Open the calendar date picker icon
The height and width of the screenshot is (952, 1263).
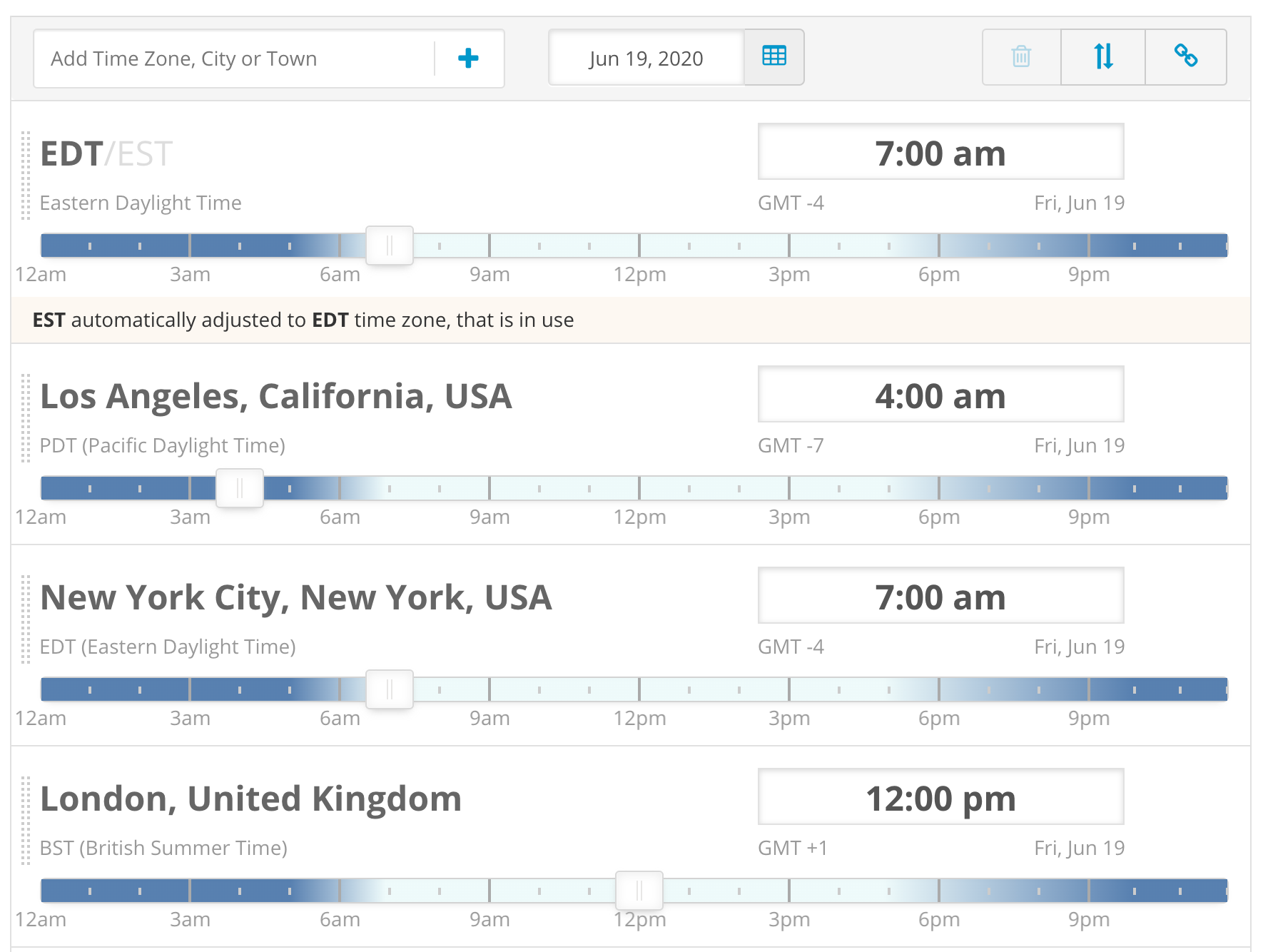coord(773,57)
